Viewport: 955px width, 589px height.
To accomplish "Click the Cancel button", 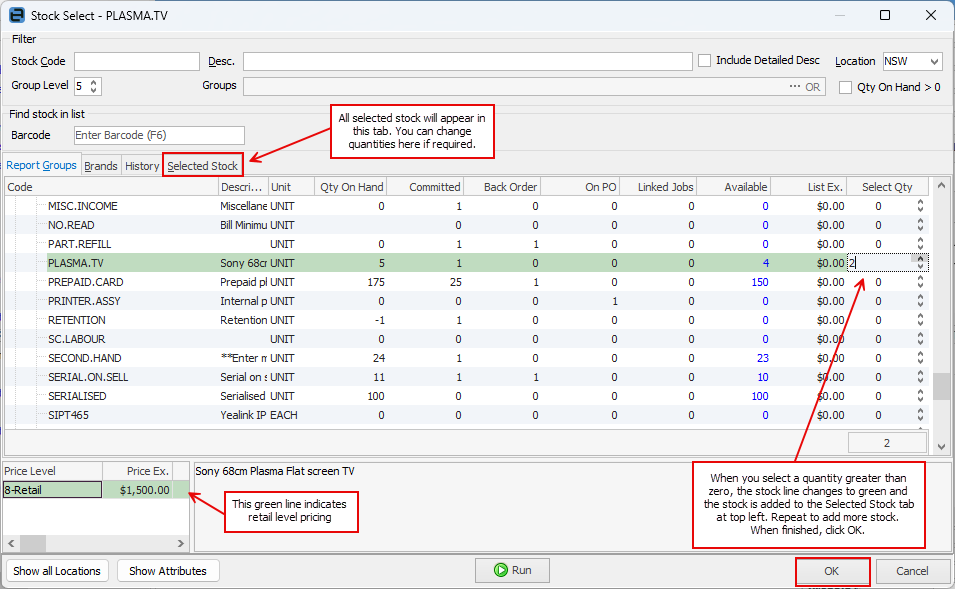I will tap(912, 571).
